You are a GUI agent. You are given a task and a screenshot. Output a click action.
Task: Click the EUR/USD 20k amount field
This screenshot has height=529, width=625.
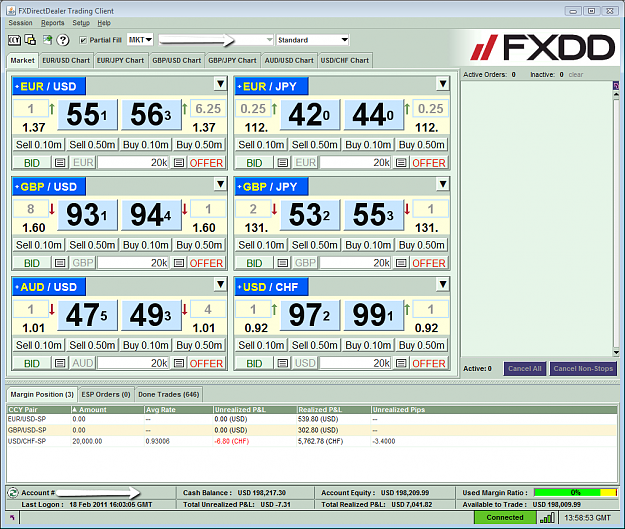134,163
